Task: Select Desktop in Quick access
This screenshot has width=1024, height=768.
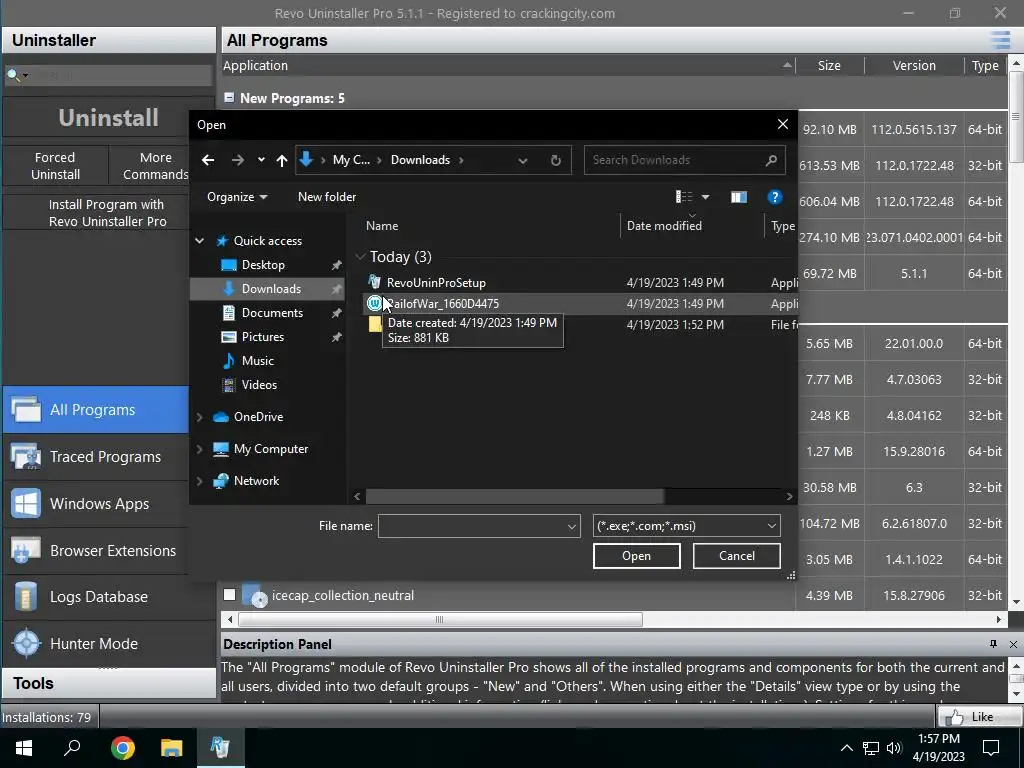Action: 263,264
